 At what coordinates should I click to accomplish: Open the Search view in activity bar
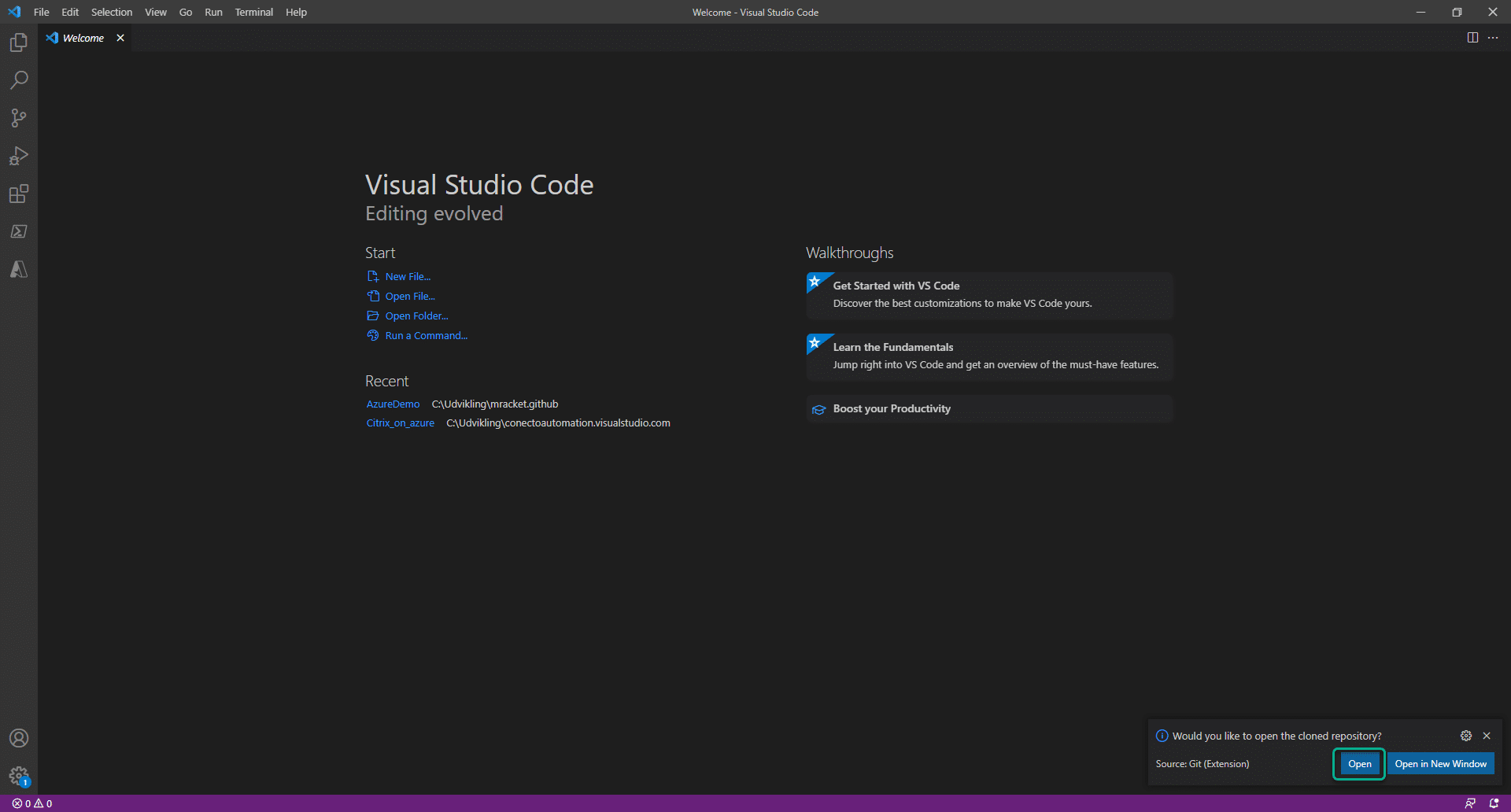[19, 80]
